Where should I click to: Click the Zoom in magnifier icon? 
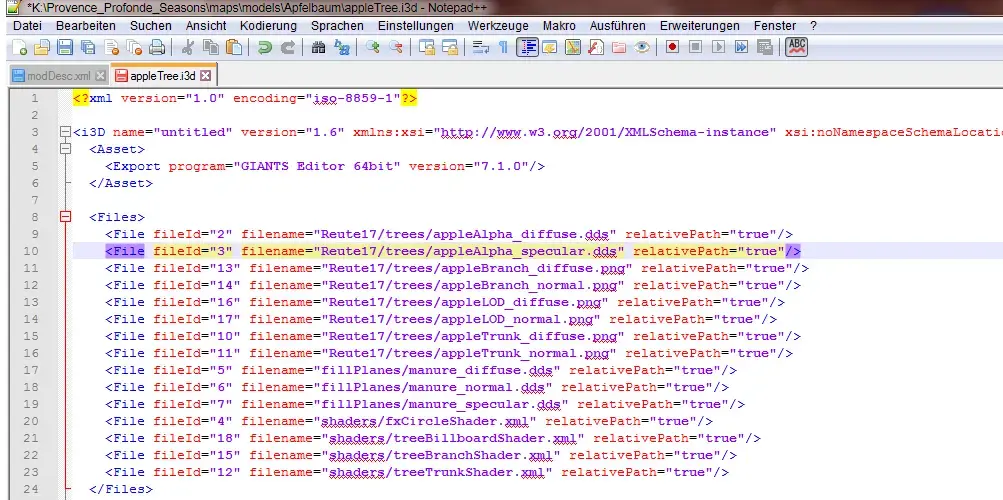pyautogui.click(x=372, y=47)
